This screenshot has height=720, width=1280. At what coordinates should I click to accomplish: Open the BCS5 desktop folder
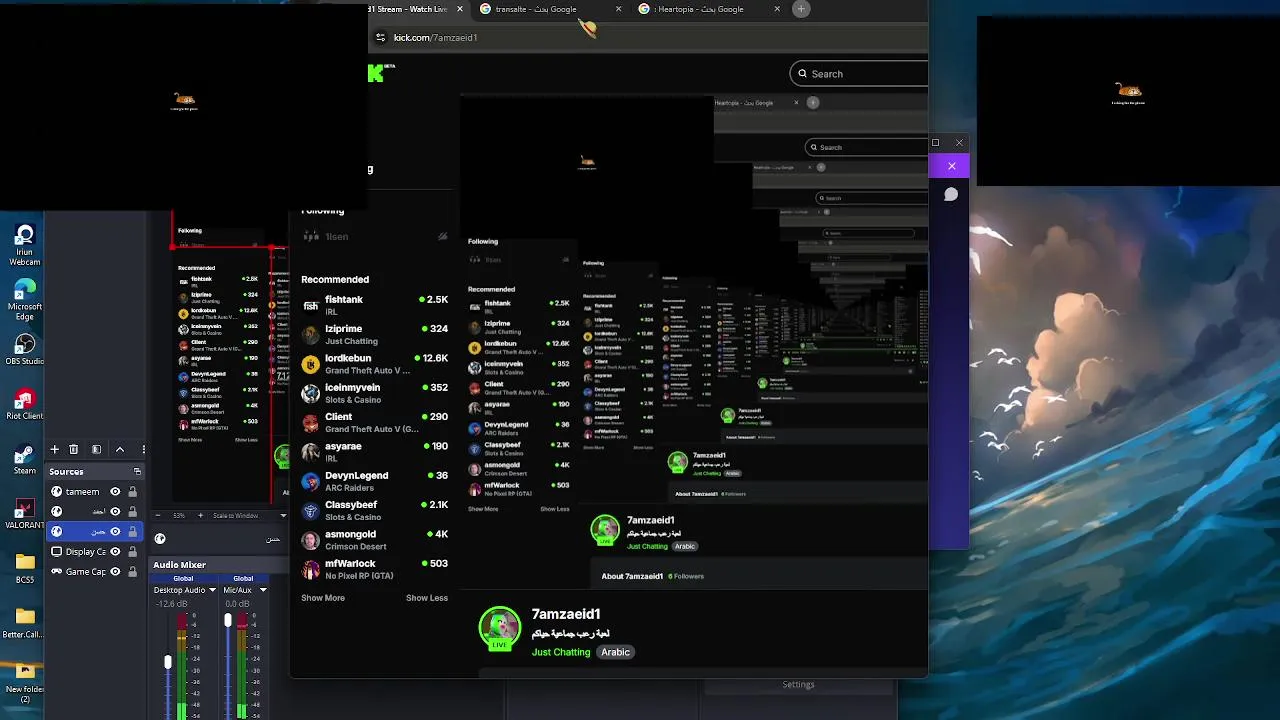point(25,568)
